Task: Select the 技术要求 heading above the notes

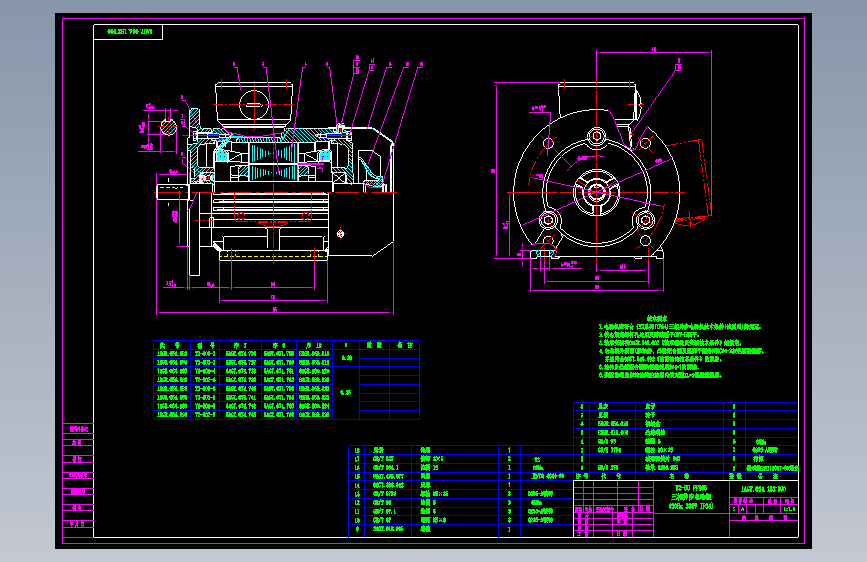Action: [657, 318]
